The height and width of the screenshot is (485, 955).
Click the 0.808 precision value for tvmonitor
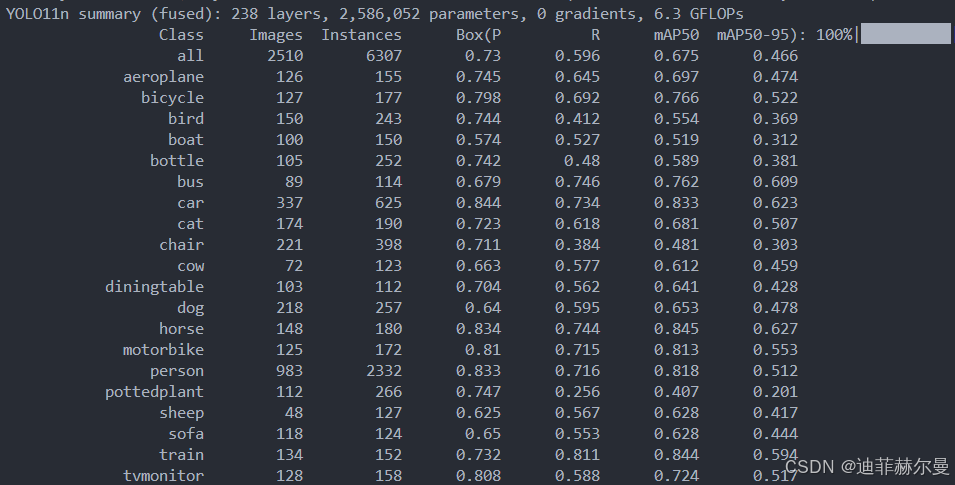pyautogui.click(x=478, y=476)
